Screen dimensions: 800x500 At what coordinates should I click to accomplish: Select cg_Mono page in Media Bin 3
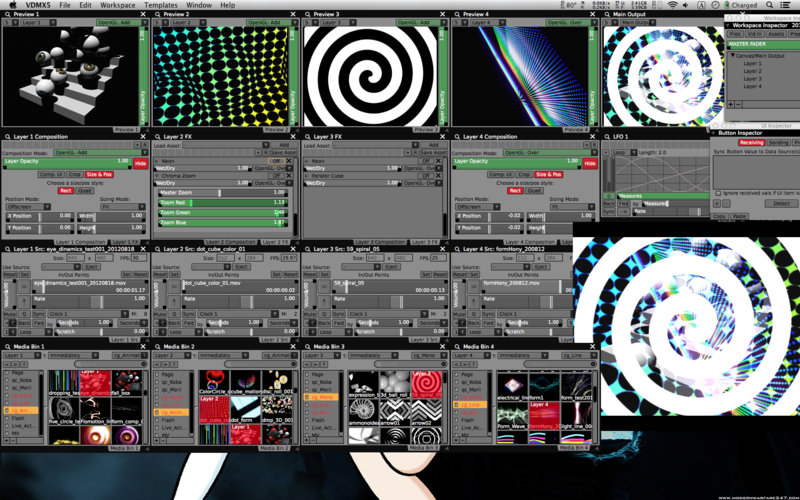click(x=322, y=397)
